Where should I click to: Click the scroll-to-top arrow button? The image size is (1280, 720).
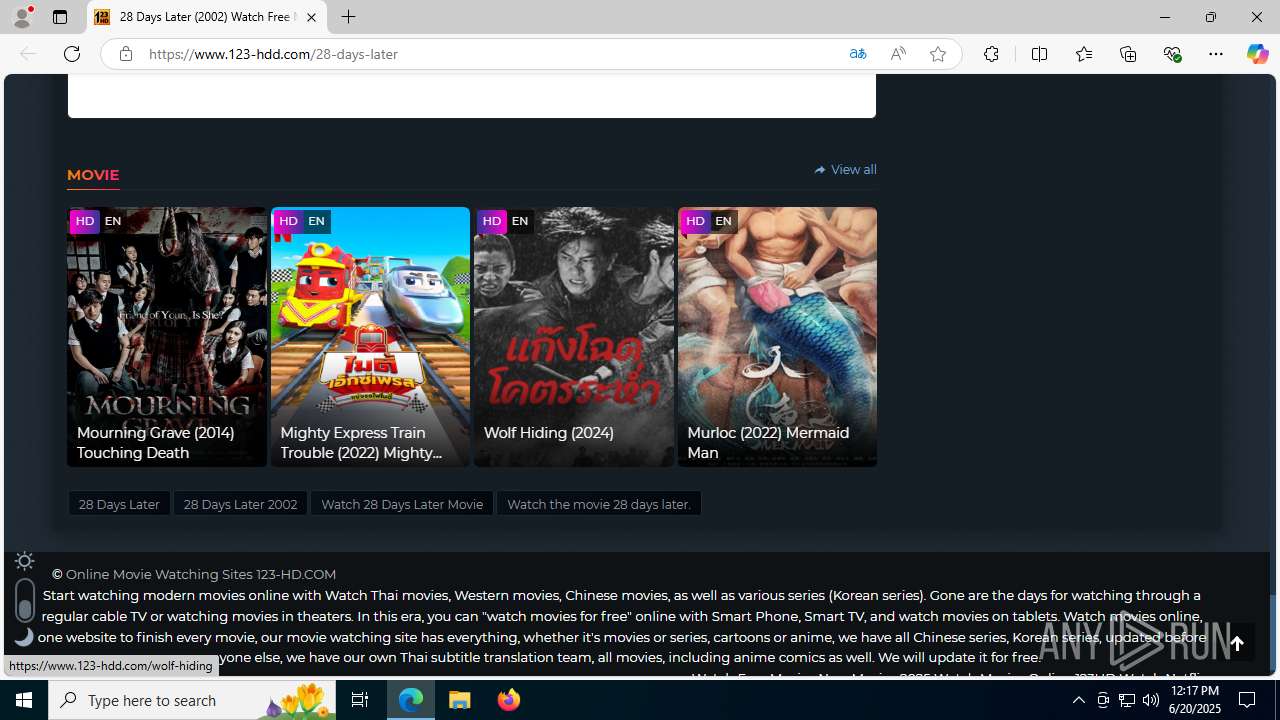(1237, 644)
